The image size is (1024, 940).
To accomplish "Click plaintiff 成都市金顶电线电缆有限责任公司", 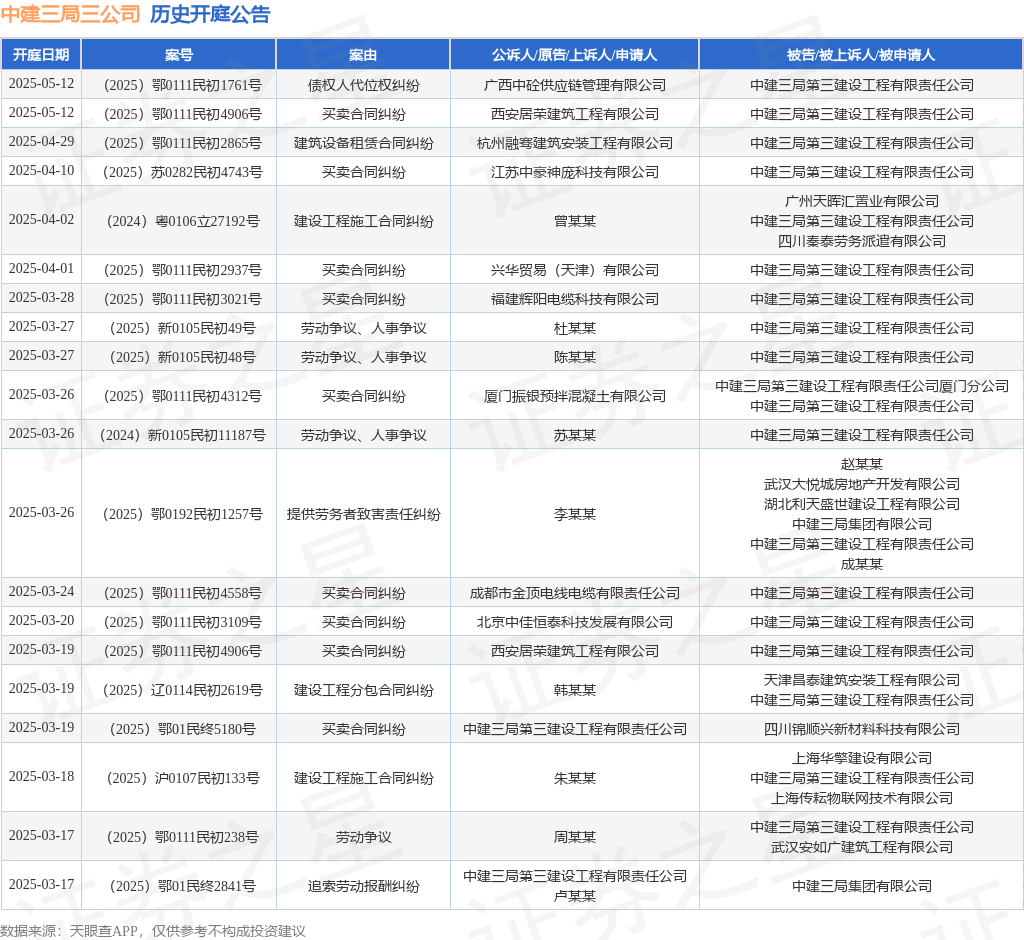I will coord(575,593).
